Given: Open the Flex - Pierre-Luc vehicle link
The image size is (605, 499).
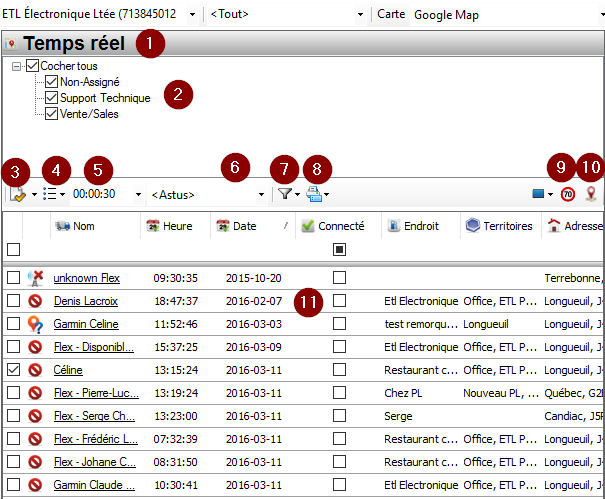Looking at the screenshot, I should coord(93,393).
